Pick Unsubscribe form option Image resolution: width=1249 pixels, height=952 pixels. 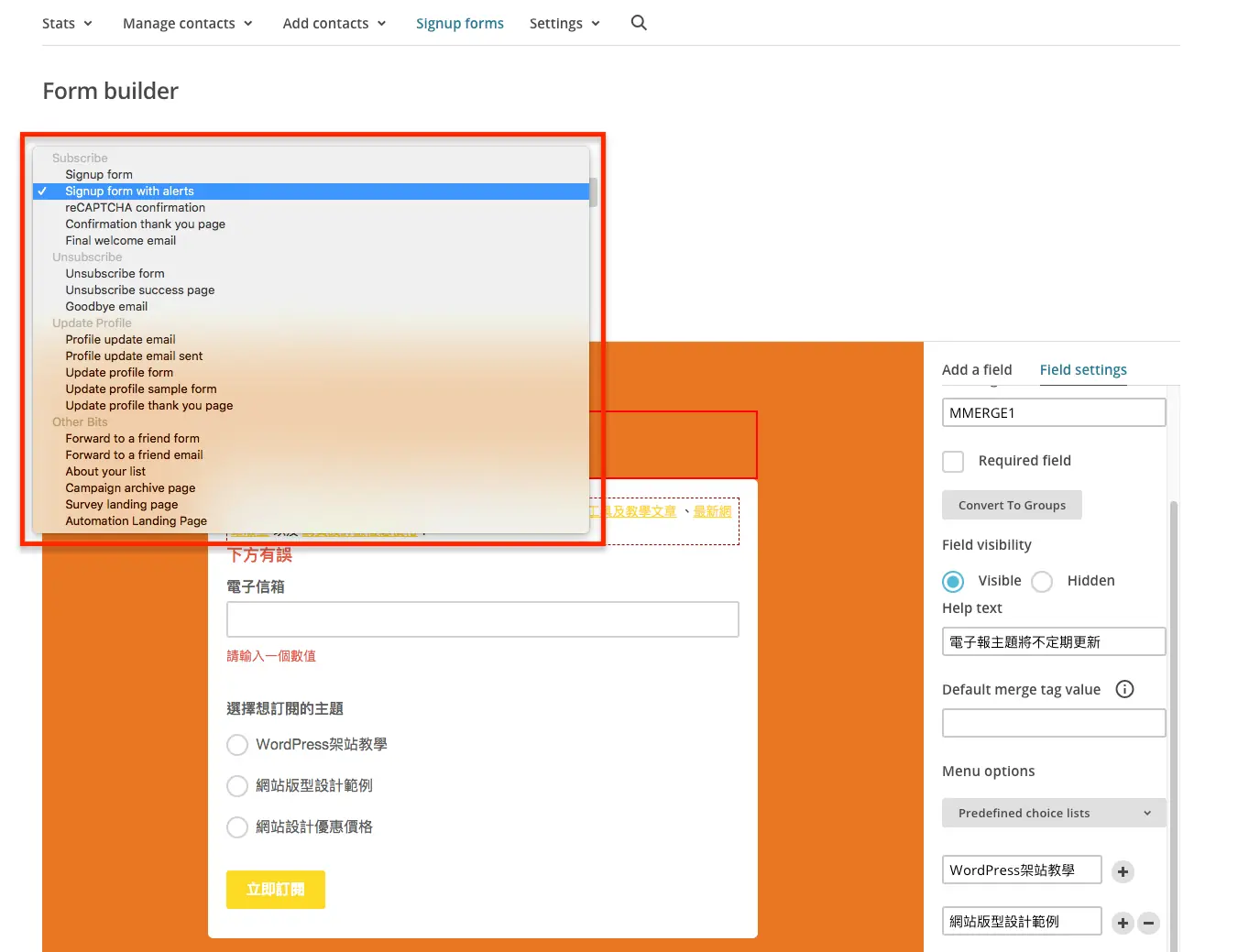pos(311,273)
